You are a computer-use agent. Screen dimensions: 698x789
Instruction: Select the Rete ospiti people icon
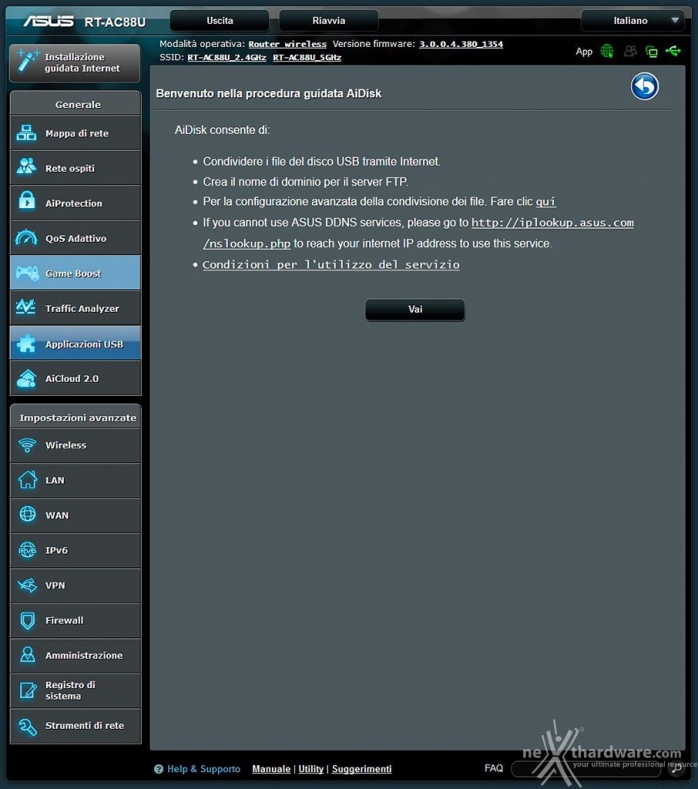tap(26, 168)
